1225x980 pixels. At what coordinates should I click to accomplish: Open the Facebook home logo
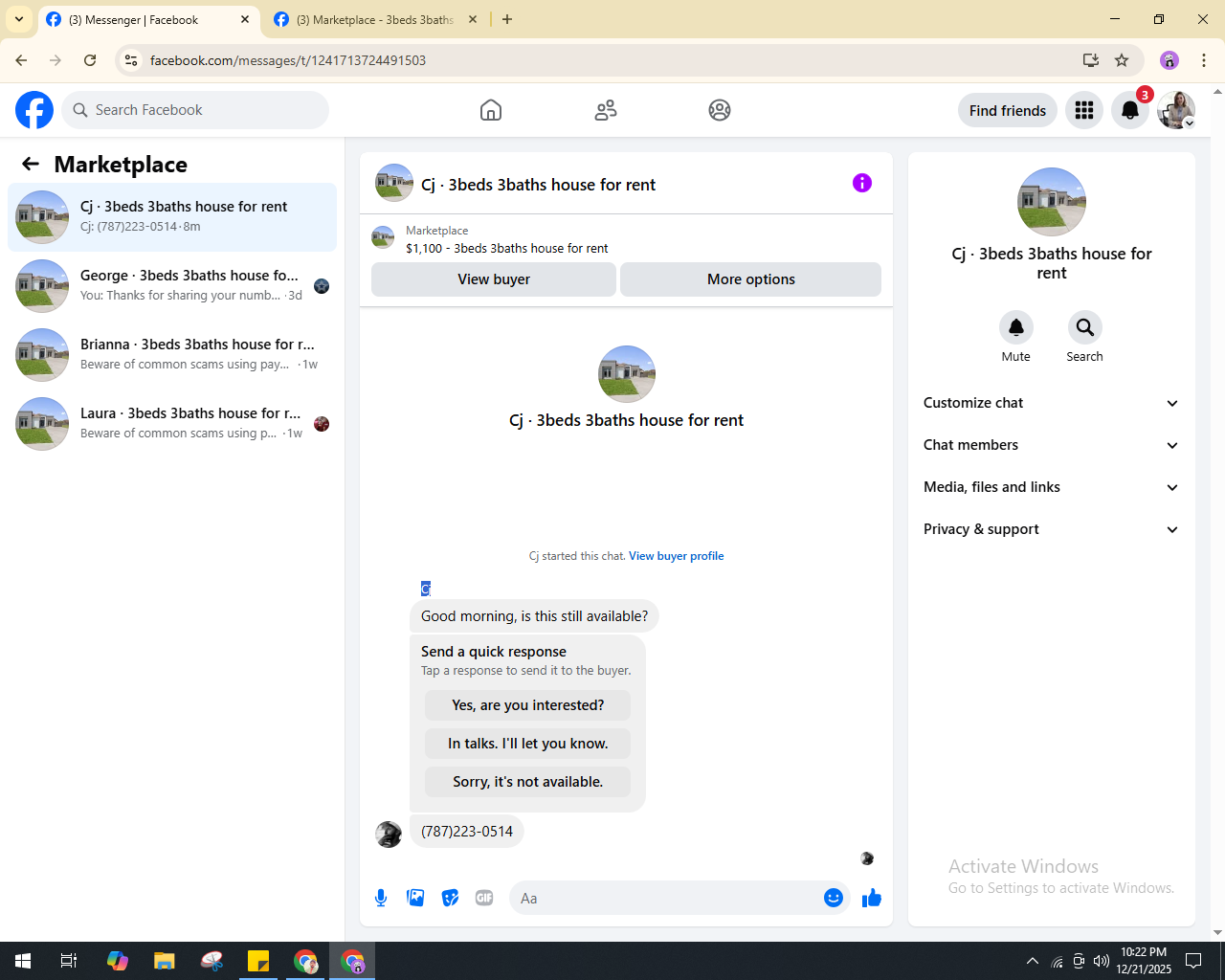pyautogui.click(x=34, y=110)
